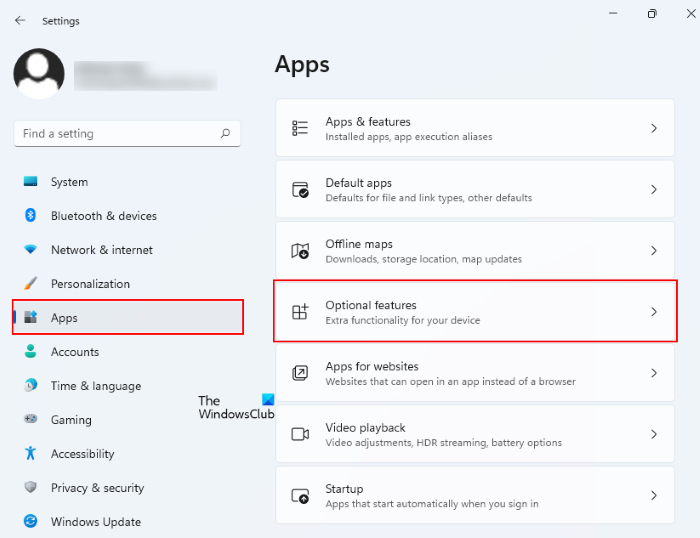Click the Windows Update icon

pyautogui.click(x=30, y=522)
